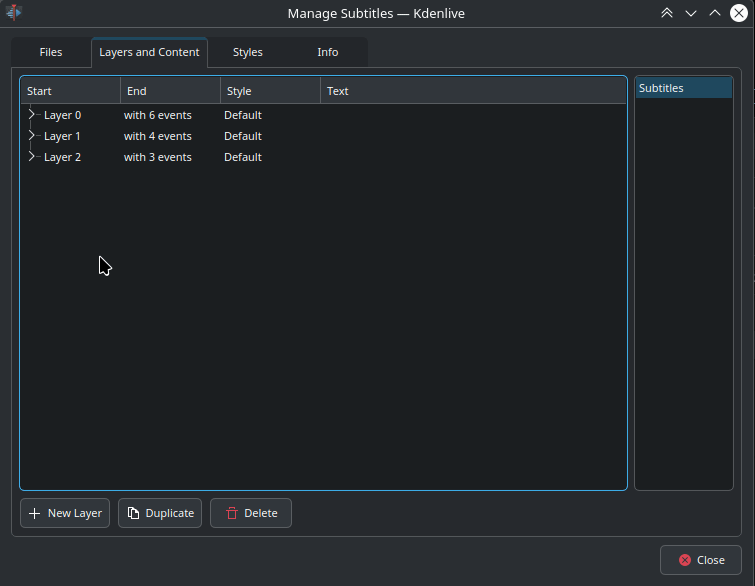
Task: Click the End column header
Action: pos(170,91)
